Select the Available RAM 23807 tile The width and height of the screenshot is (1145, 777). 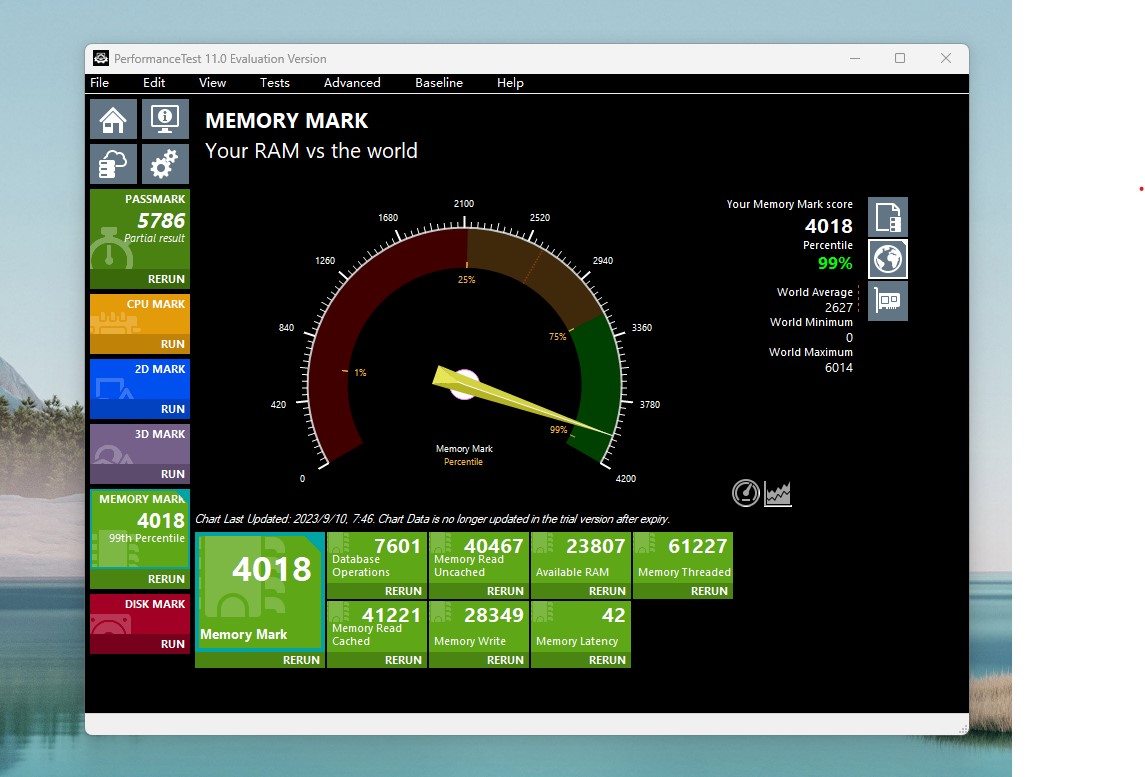tap(581, 558)
